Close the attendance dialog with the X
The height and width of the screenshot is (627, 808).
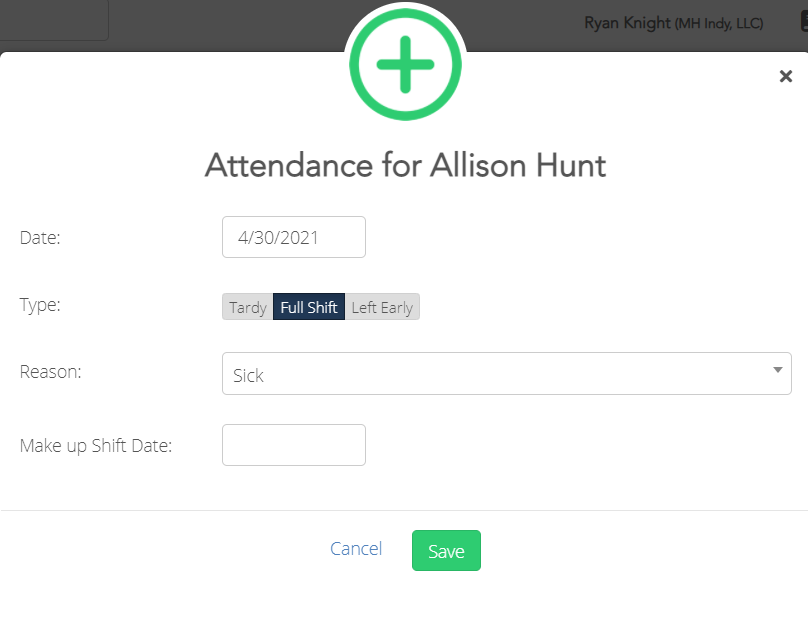point(785,77)
